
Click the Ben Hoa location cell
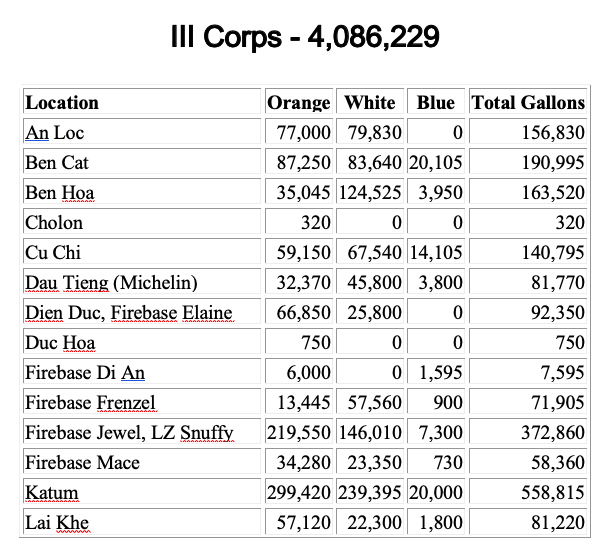[59, 192]
